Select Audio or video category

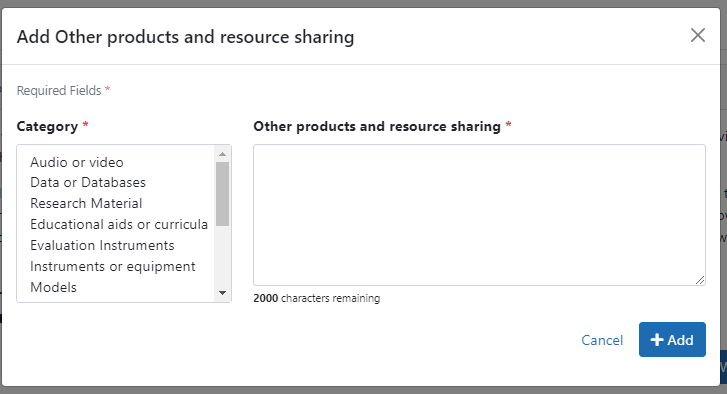(77, 162)
